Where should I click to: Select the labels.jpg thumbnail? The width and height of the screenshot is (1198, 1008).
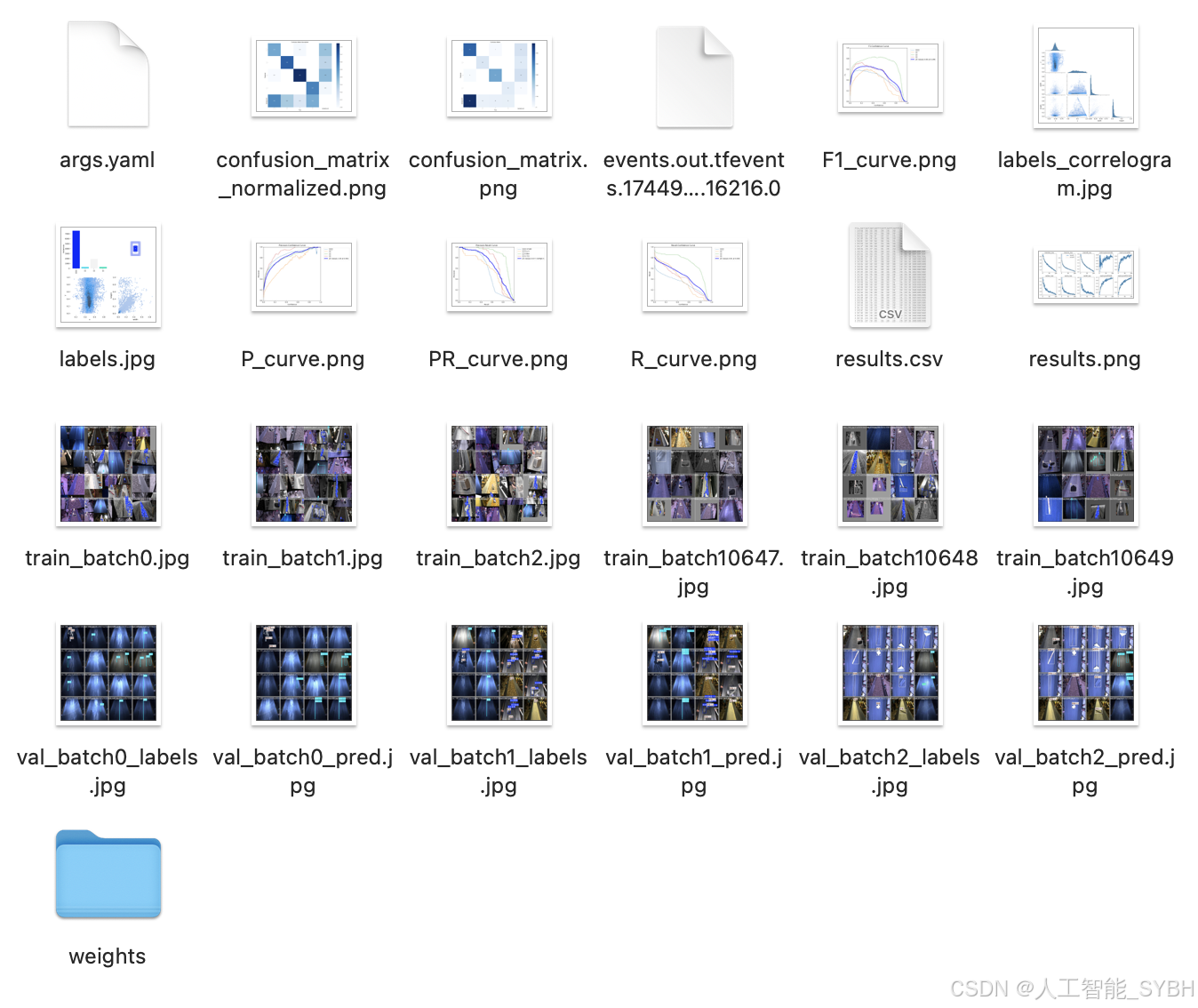click(x=108, y=276)
